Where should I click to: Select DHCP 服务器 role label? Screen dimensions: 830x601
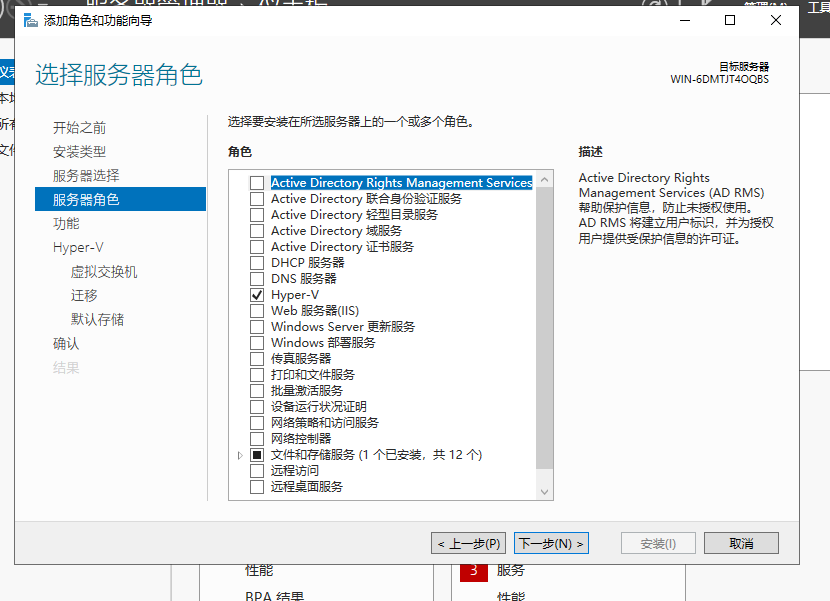pos(308,263)
